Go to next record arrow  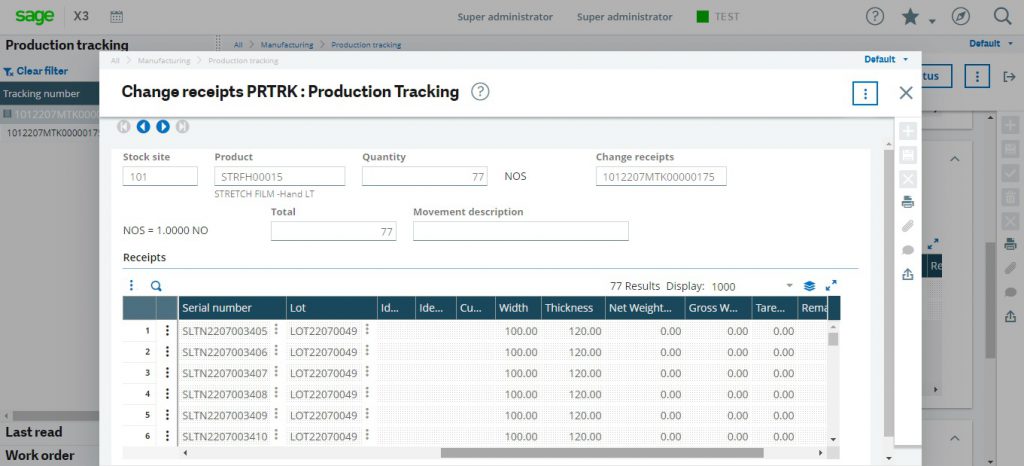[x=162, y=127]
